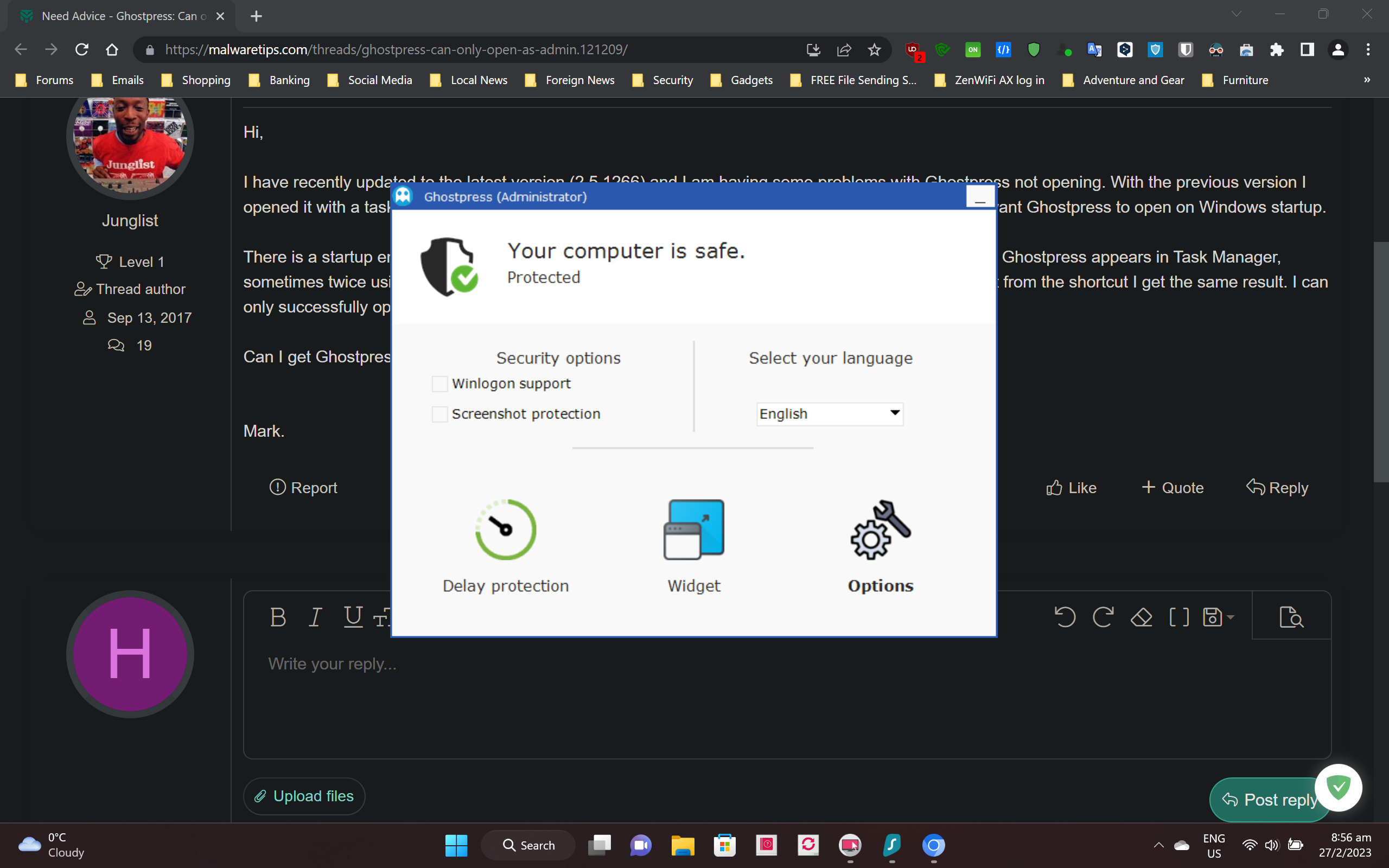Viewport: 1389px width, 868px height.
Task: Click the Widget icon in Ghostpress
Action: click(x=693, y=530)
